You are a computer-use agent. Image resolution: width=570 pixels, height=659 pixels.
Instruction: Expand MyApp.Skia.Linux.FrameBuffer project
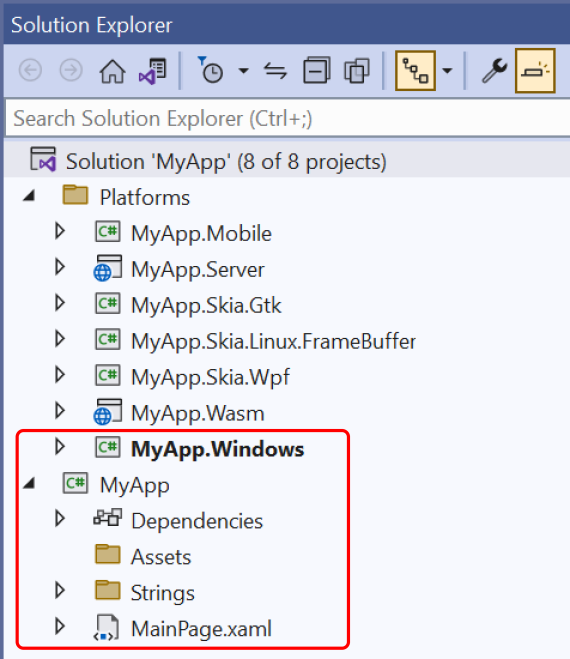coord(60,339)
